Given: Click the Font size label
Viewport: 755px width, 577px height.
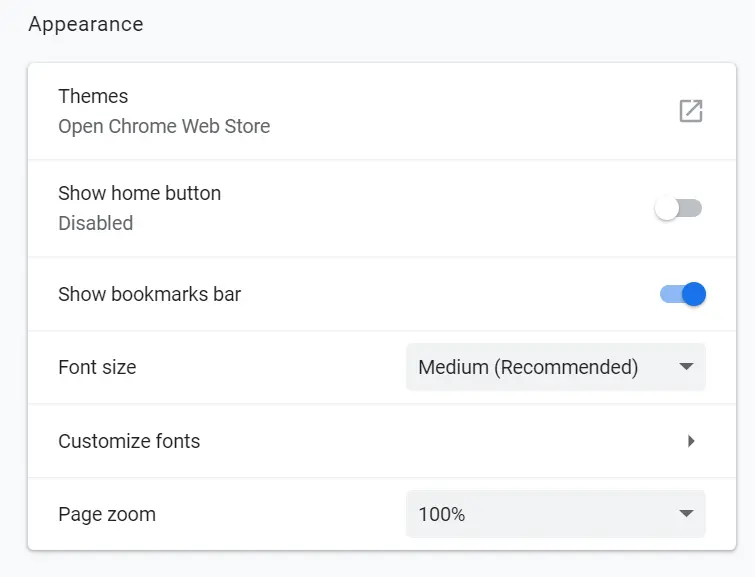Looking at the screenshot, I should tap(97, 367).
